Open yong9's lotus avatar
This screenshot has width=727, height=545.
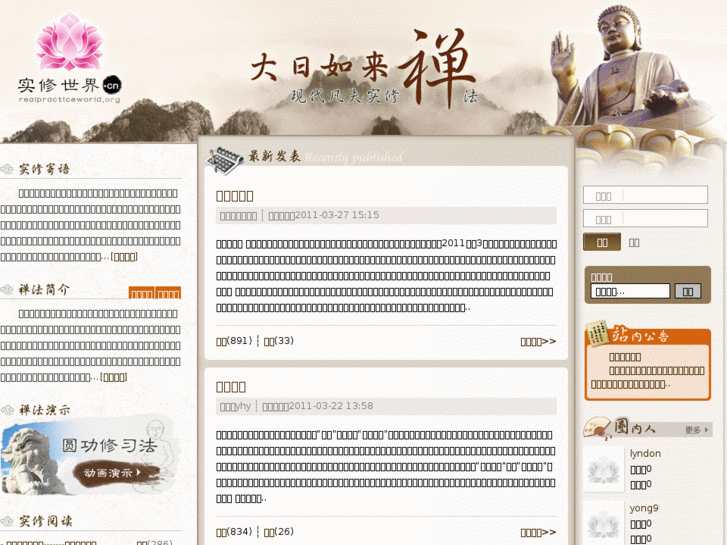[x=603, y=523]
